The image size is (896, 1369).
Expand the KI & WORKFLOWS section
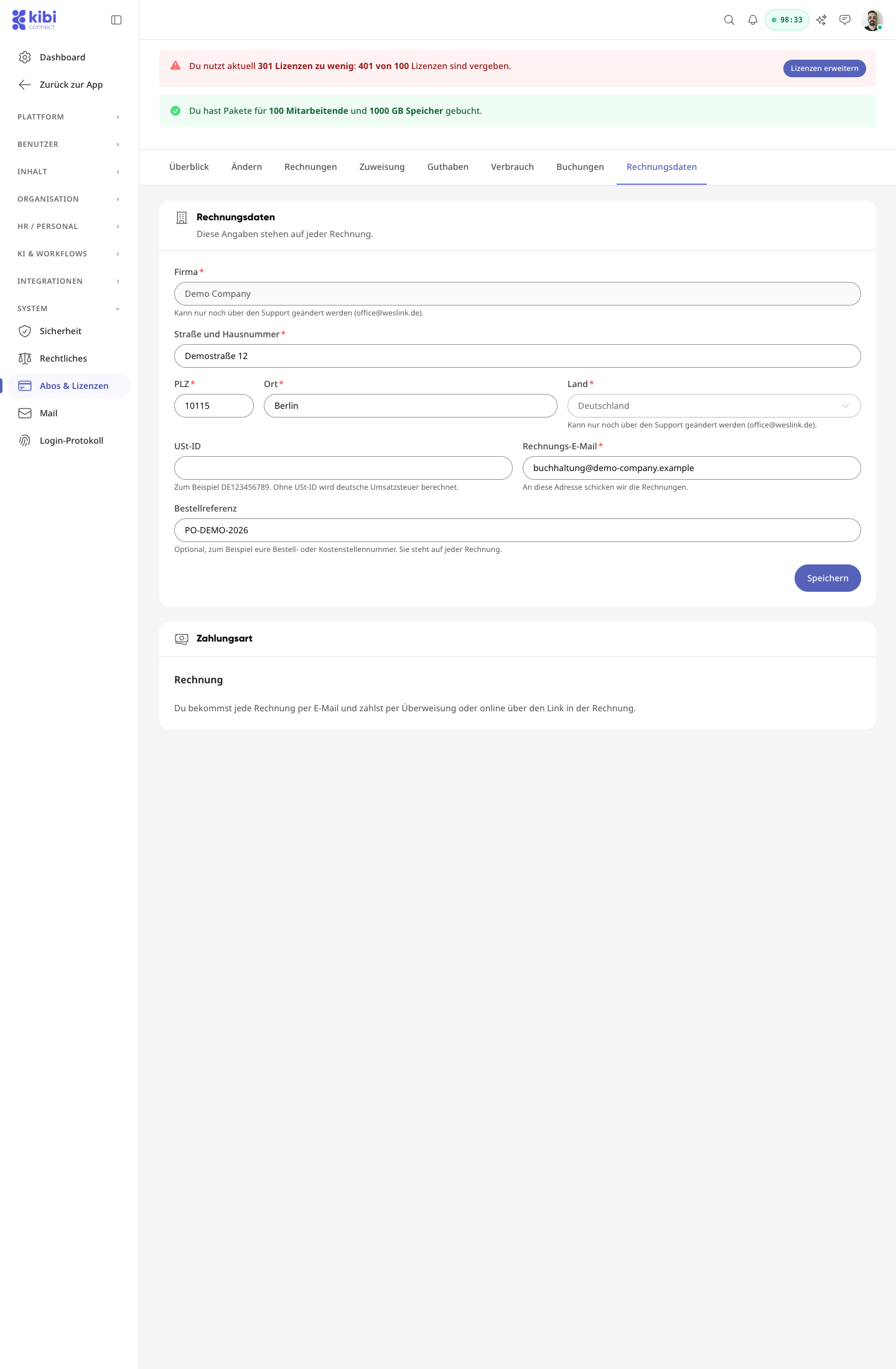69,254
